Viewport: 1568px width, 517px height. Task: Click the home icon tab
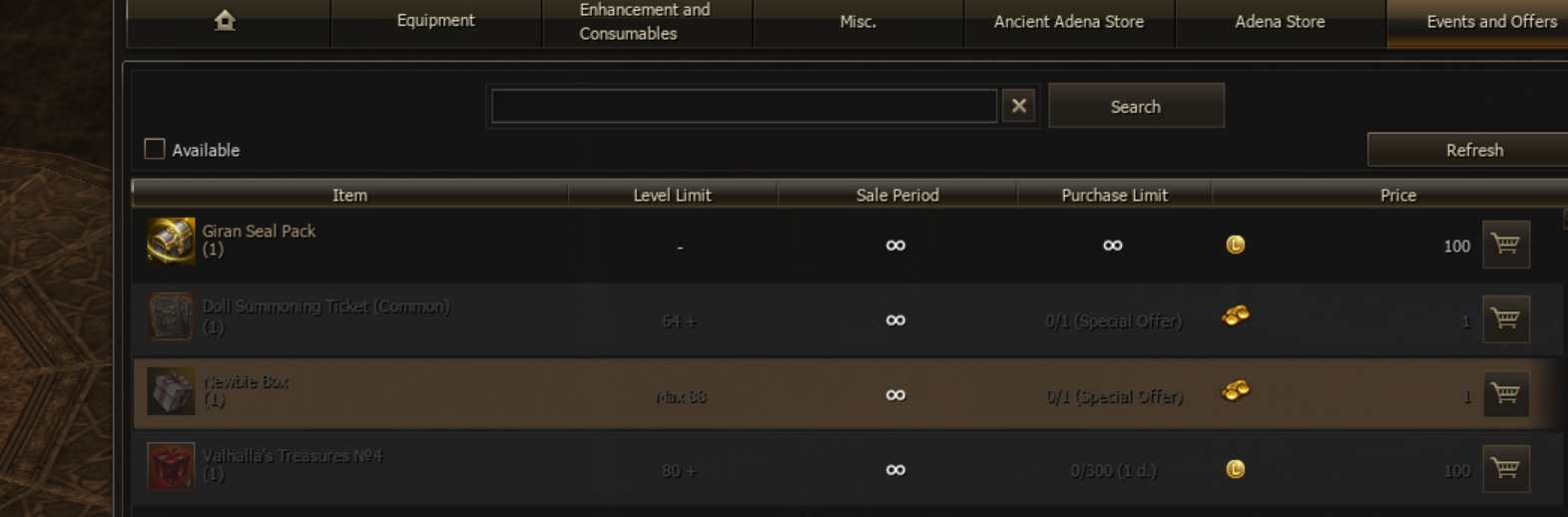pos(225,21)
